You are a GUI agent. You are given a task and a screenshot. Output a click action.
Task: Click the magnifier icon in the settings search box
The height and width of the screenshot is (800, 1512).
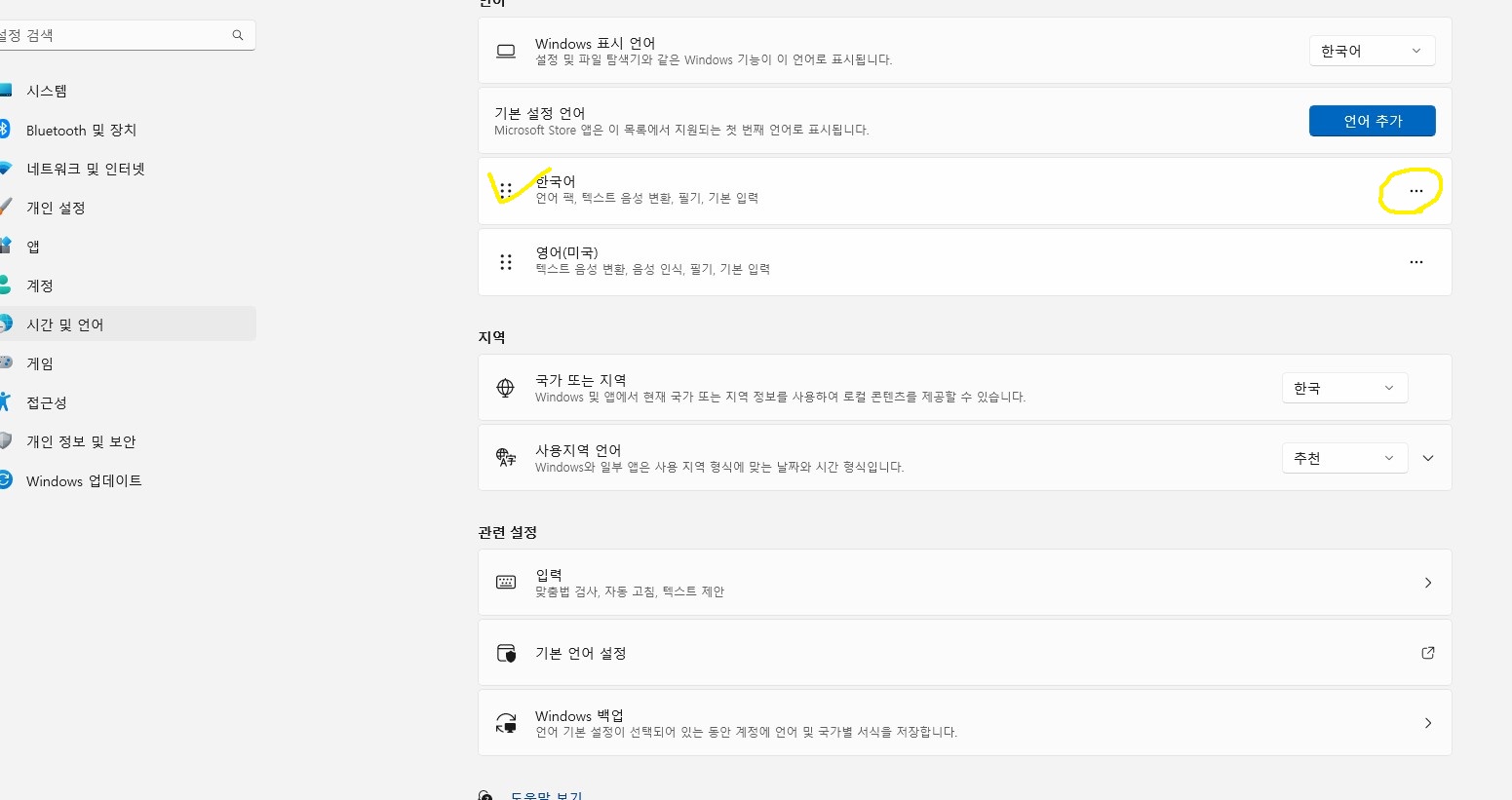[x=238, y=35]
